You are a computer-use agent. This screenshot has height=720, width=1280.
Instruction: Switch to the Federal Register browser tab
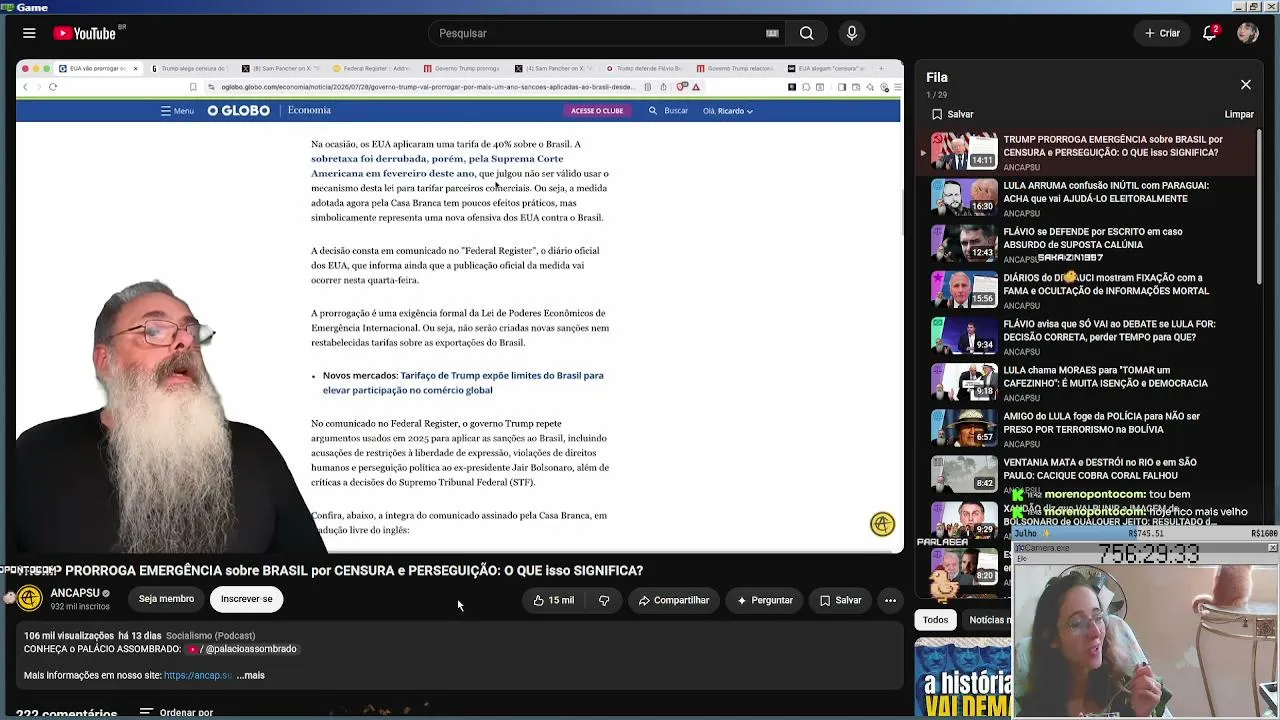point(373,69)
